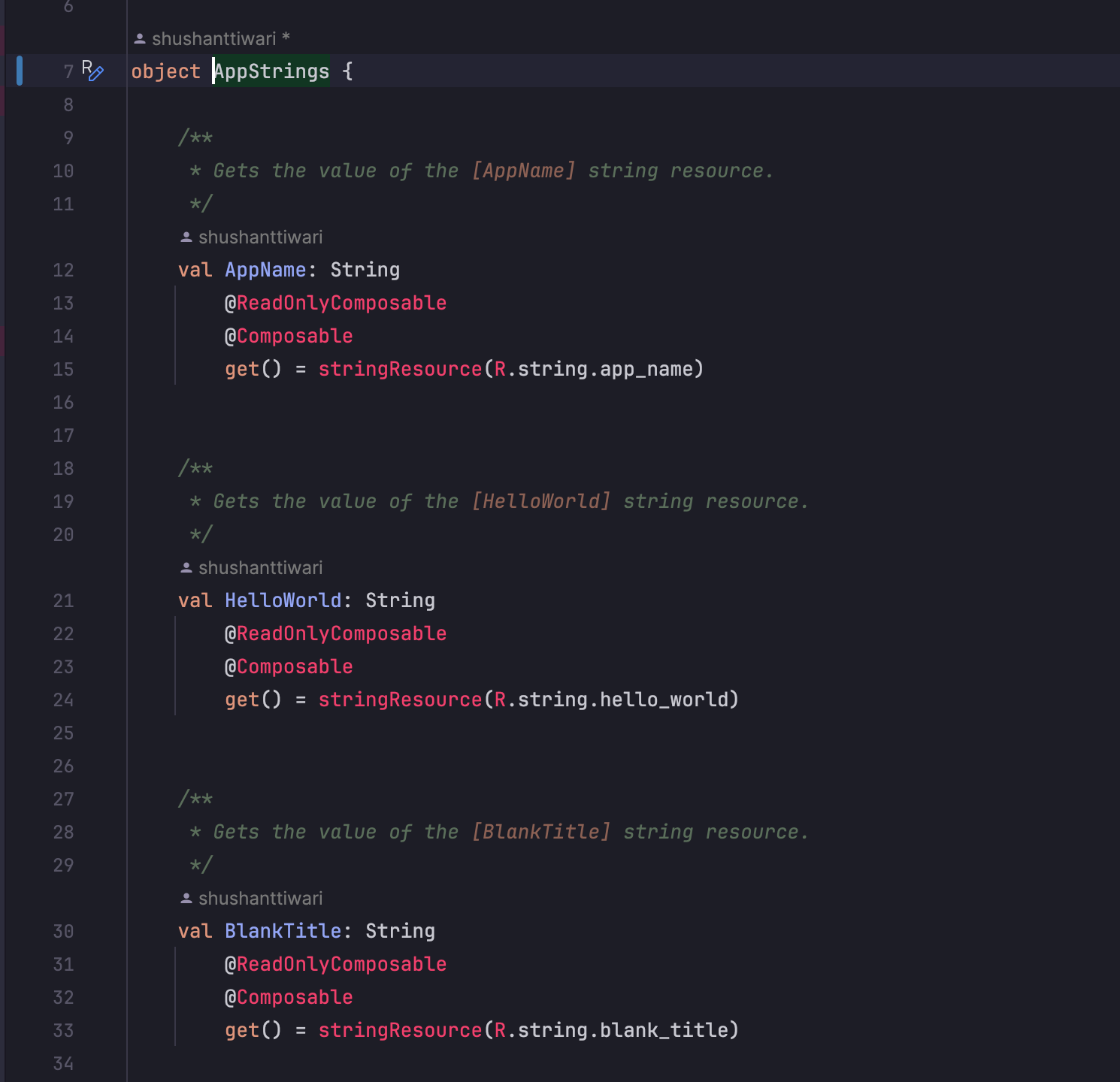Select the AppName property name on line 12
1120x1082 pixels.
point(265,270)
